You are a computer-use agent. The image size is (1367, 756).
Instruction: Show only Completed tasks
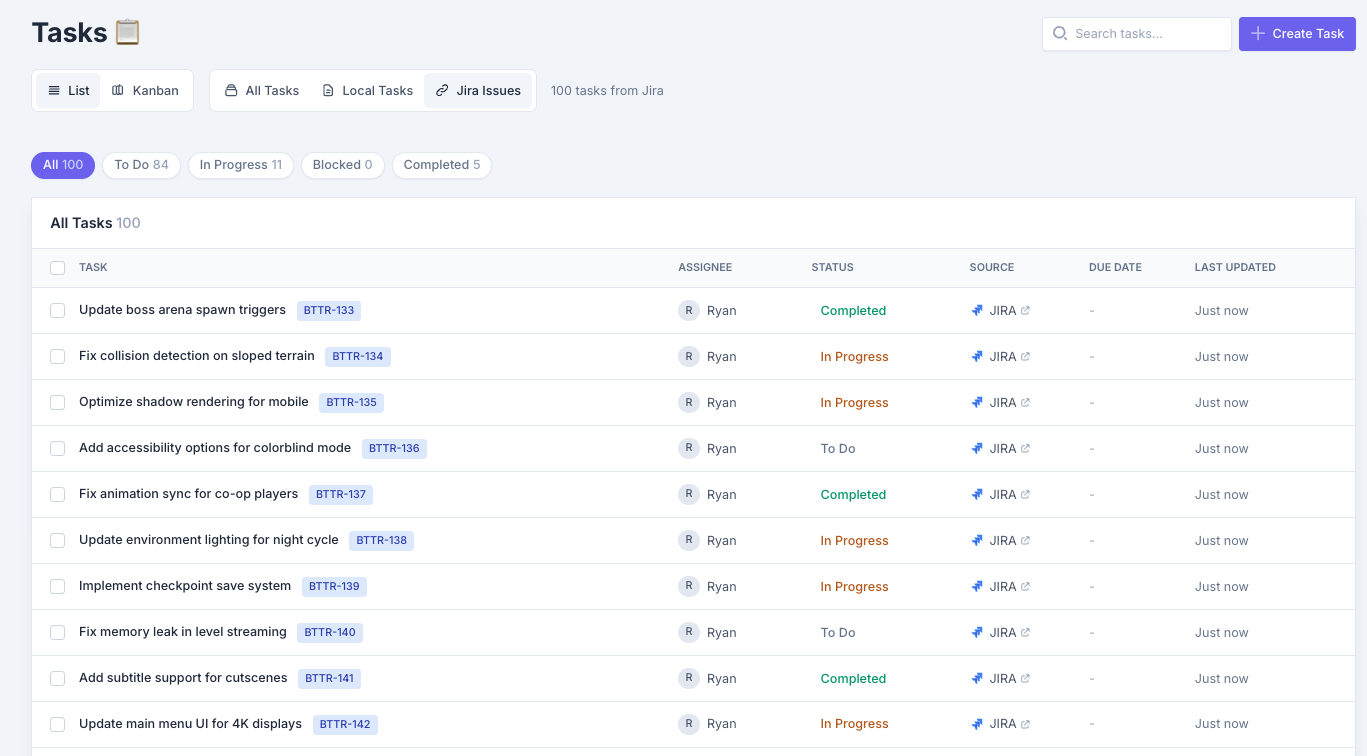tap(441, 165)
